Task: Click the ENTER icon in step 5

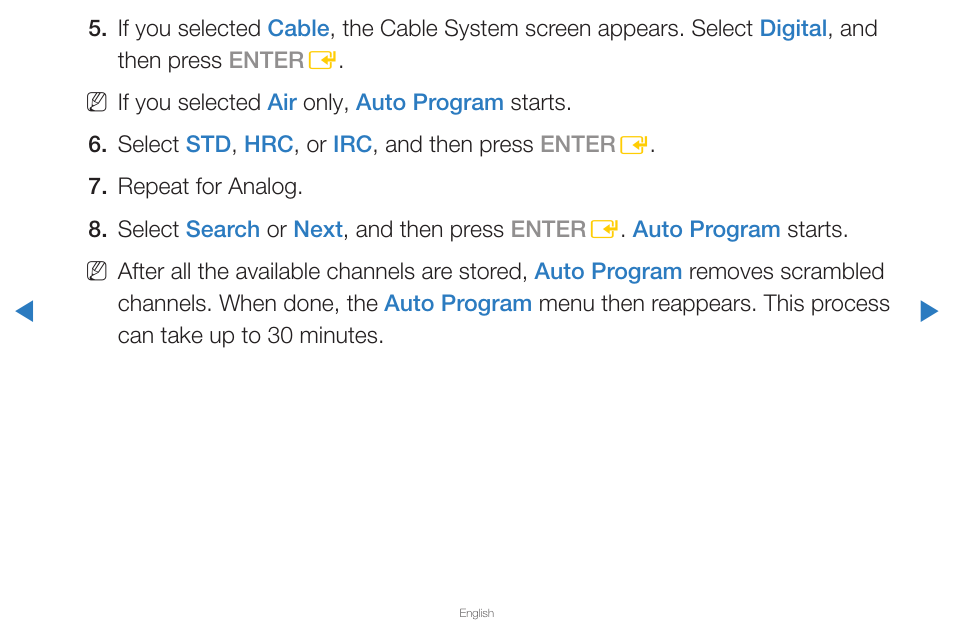Action: point(322,61)
